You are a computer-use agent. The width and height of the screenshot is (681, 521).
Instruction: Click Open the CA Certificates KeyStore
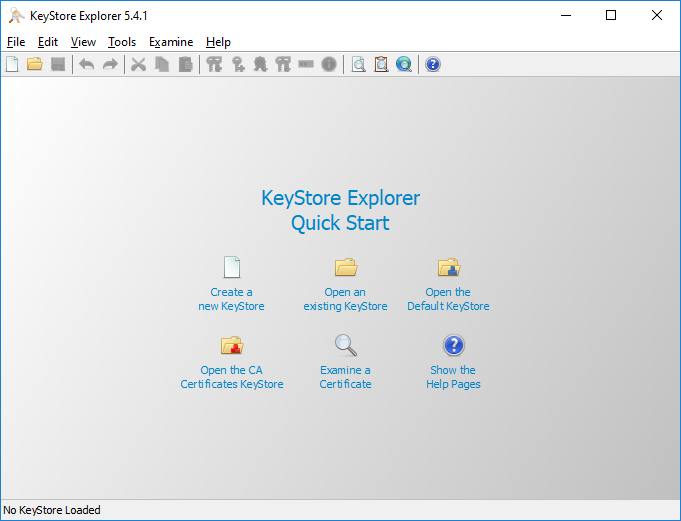coord(232,362)
